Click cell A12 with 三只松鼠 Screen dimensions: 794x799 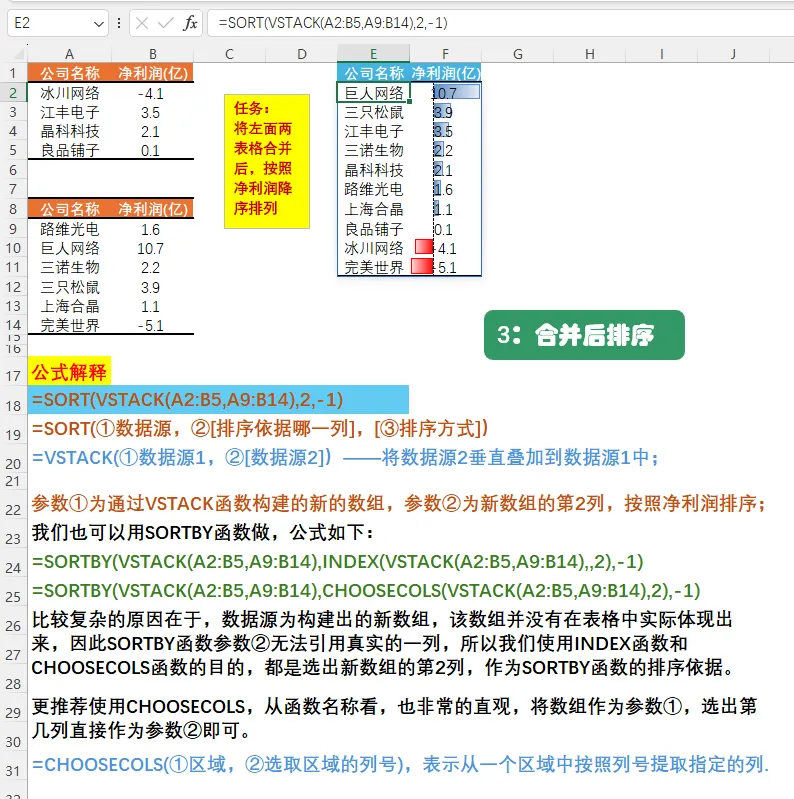(x=70, y=287)
